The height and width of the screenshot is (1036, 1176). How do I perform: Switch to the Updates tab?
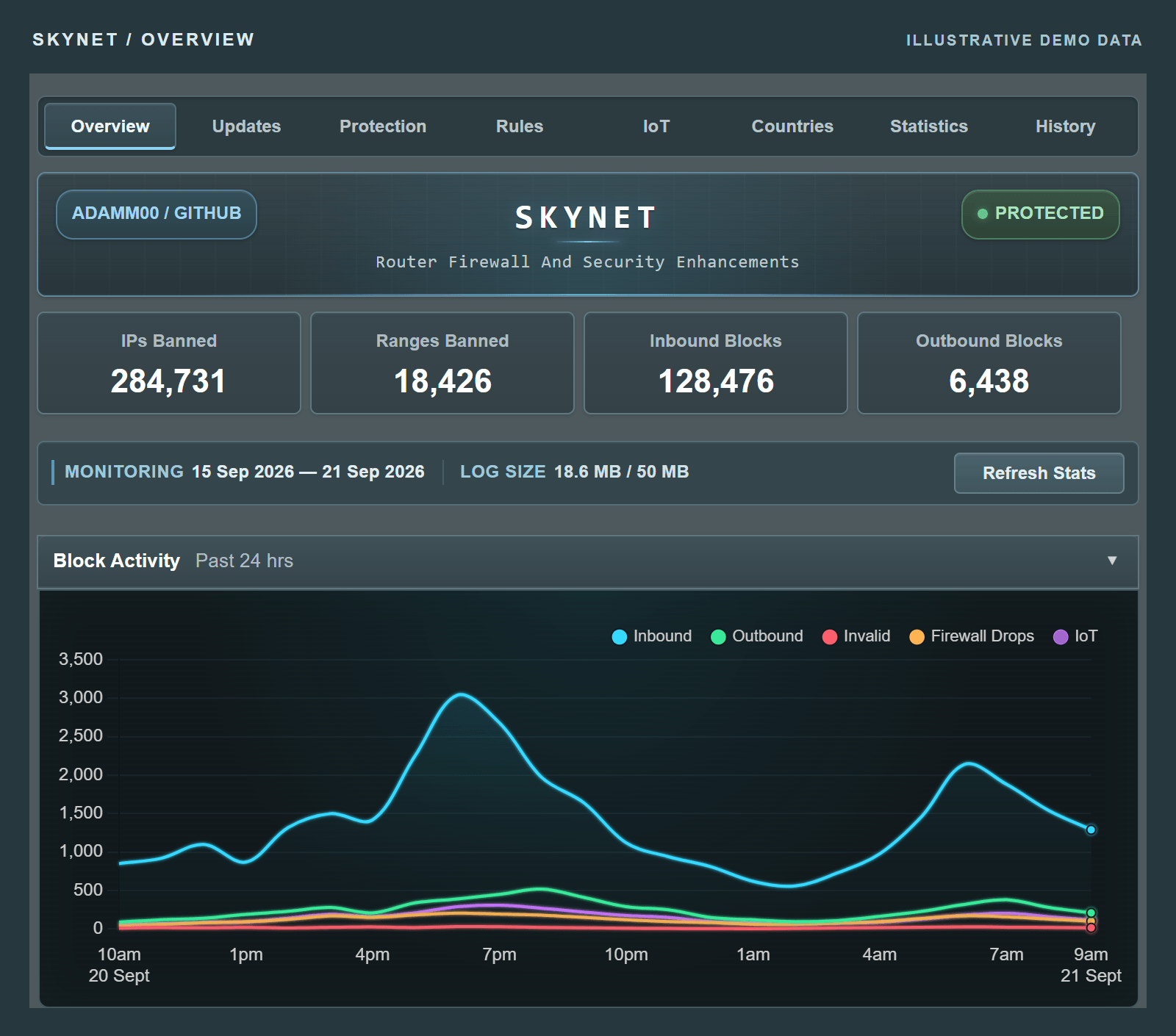click(x=246, y=126)
